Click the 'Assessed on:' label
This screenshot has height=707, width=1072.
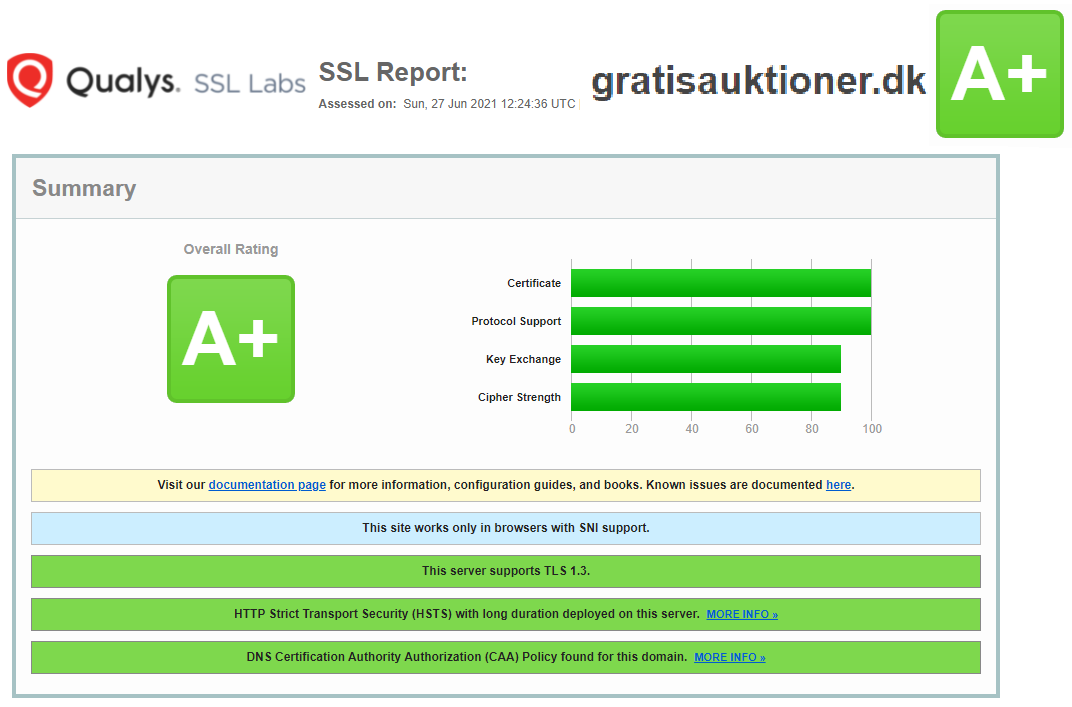click(x=358, y=104)
